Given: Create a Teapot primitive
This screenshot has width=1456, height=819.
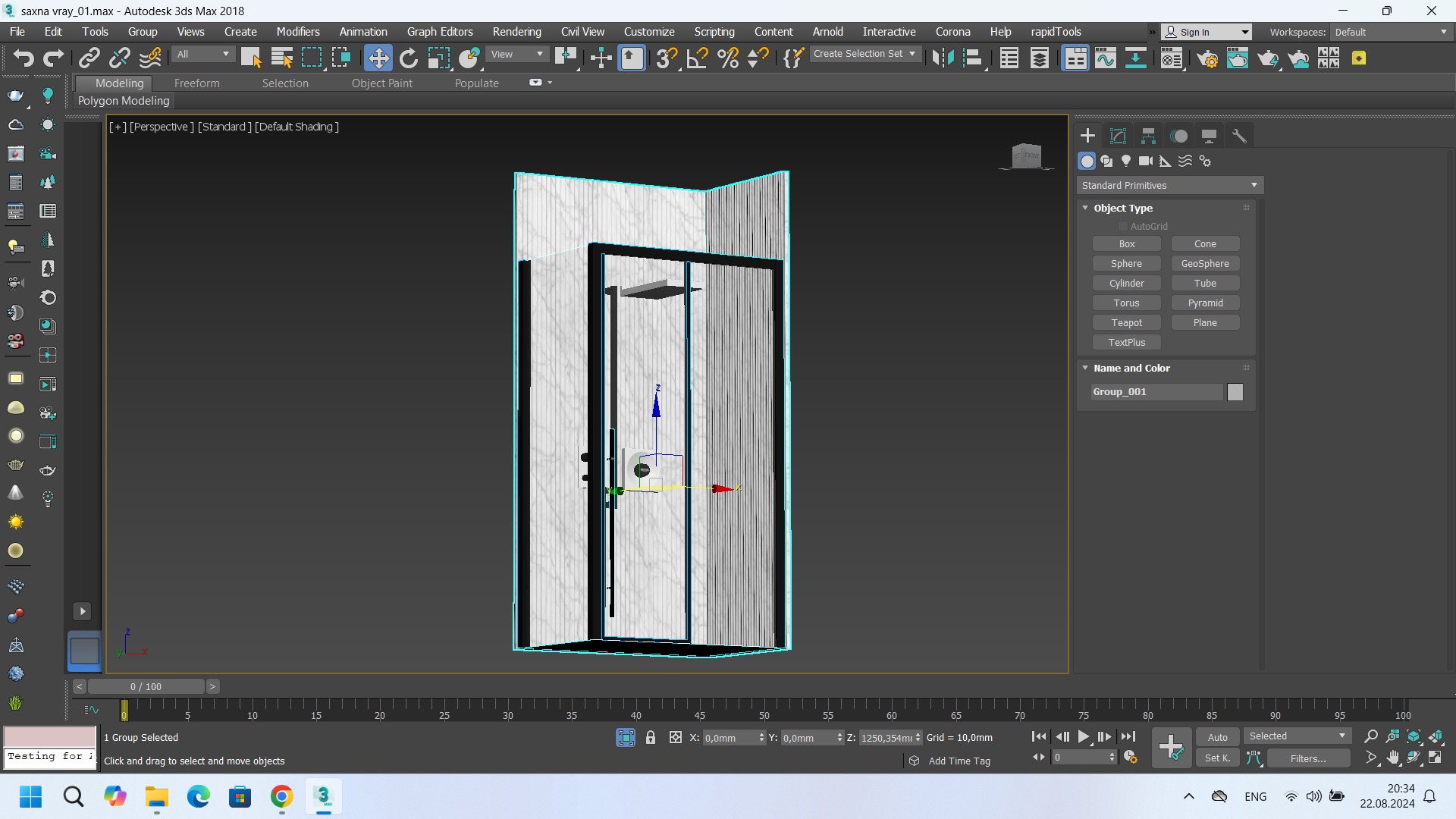Looking at the screenshot, I should [1127, 323].
